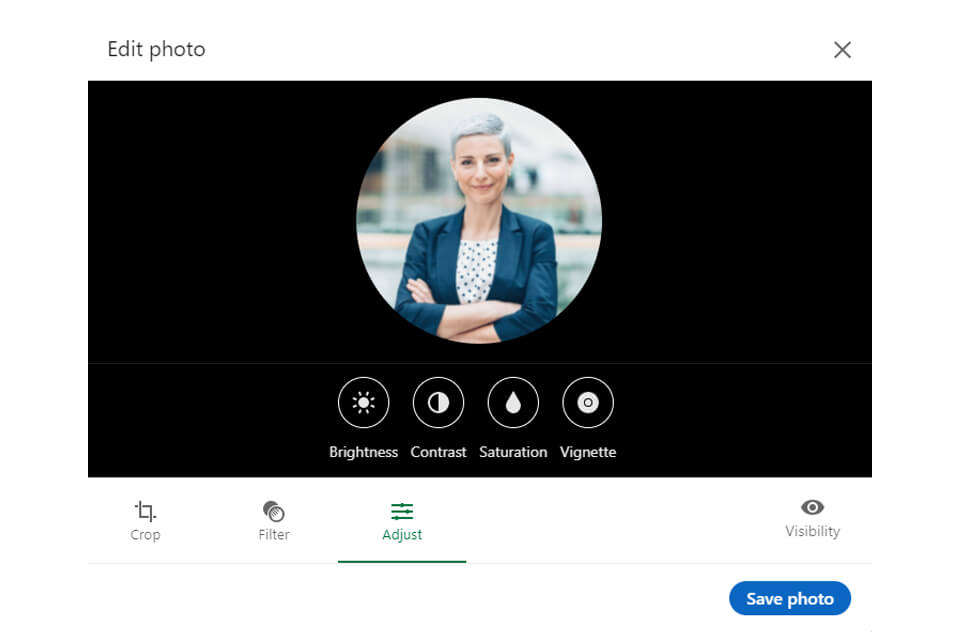This screenshot has height=640, width=960.
Task: Close the Edit photo dialog
Action: pos(842,50)
